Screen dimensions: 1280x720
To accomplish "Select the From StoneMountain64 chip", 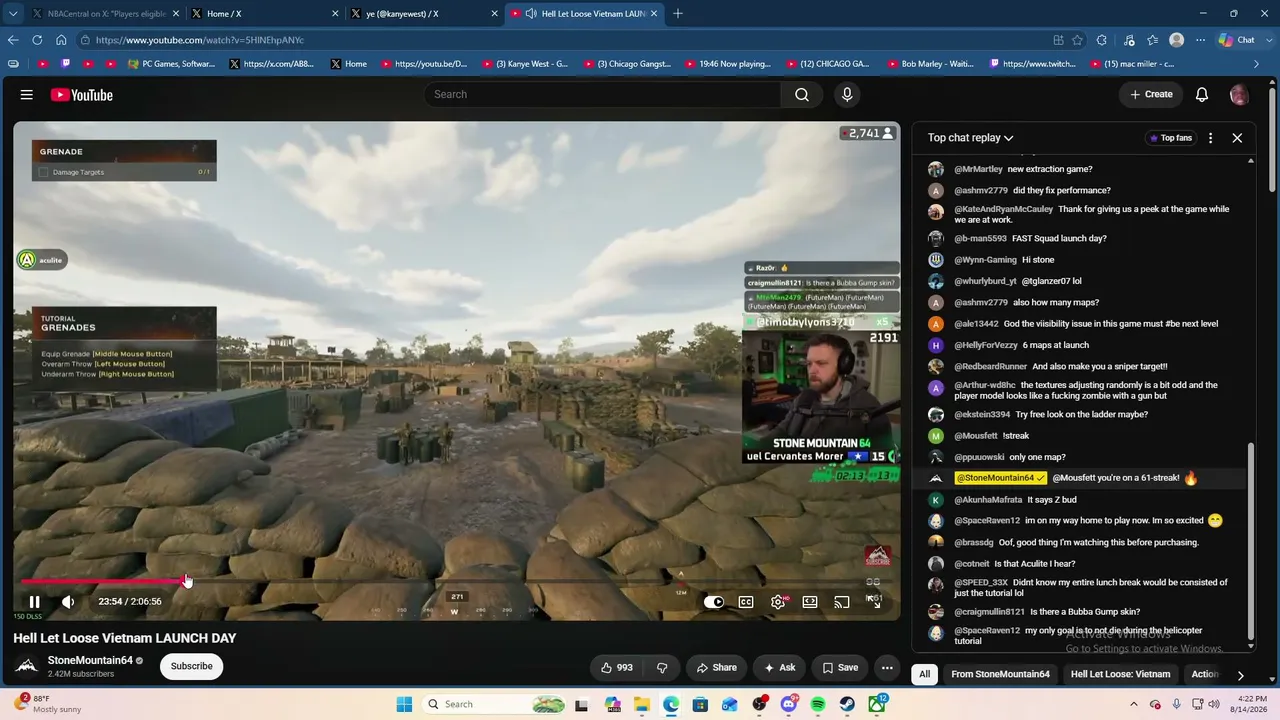I will (x=1000, y=674).
